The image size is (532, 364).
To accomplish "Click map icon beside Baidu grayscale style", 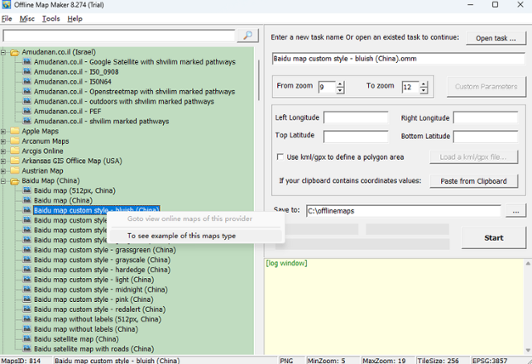I will point(27,260).
